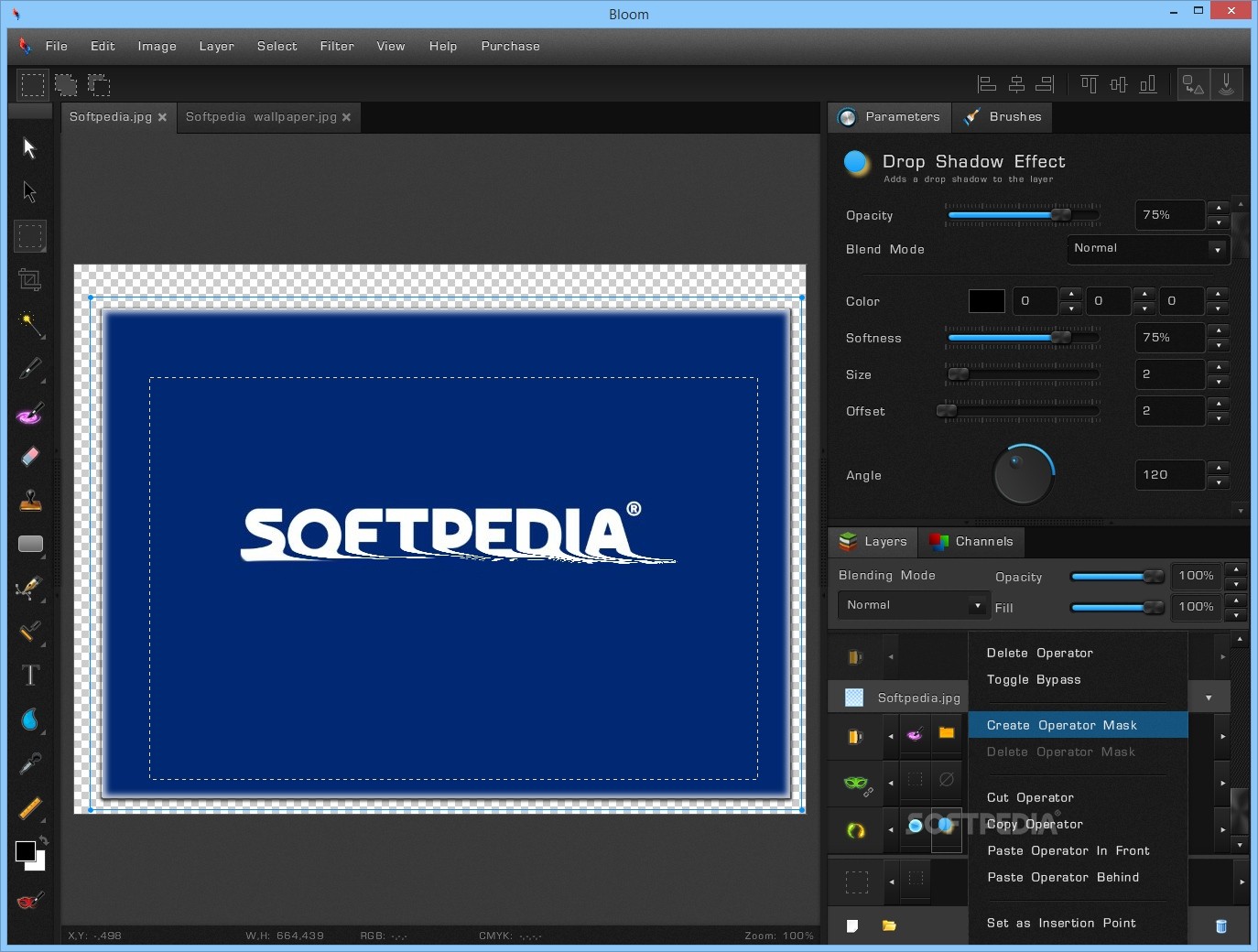
Task: Select the Eyedropper tool
Action: point(30,763)
